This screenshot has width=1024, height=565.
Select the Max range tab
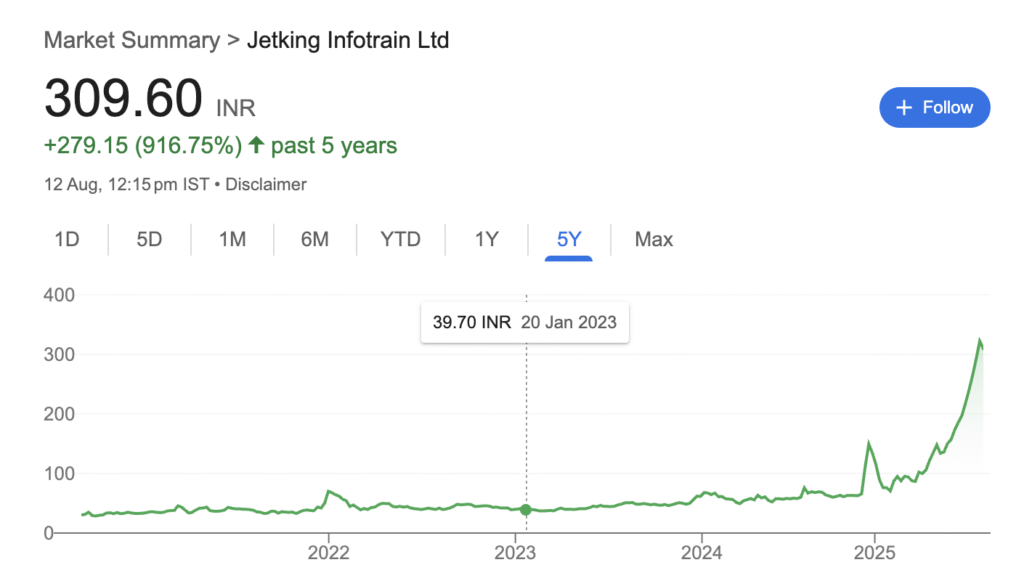654,239
